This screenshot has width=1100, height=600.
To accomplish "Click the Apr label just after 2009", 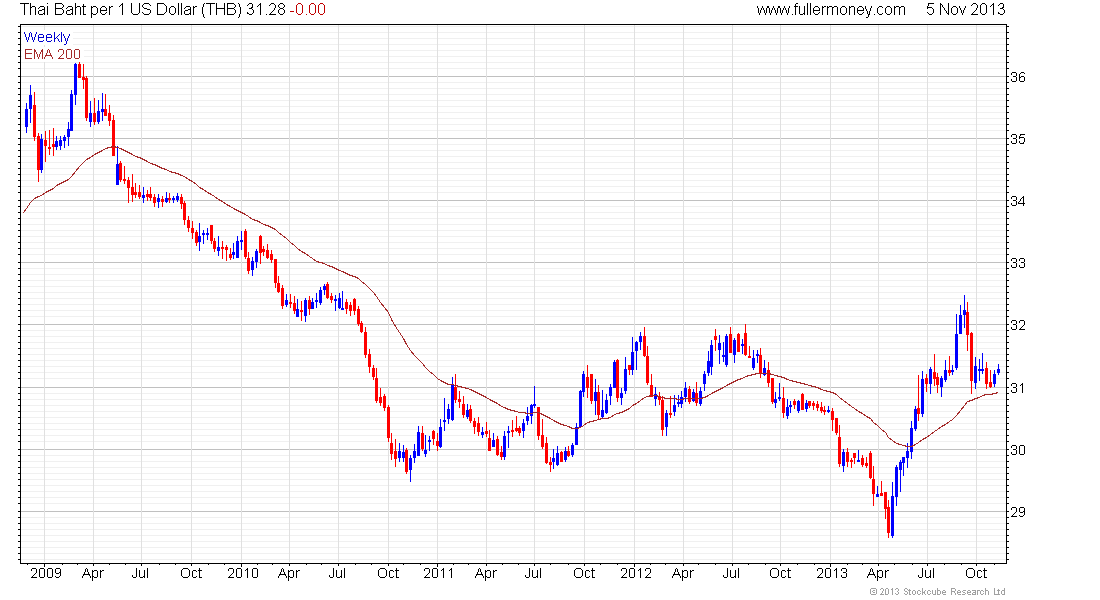I will pyautogui.click(x=93, y=574).
